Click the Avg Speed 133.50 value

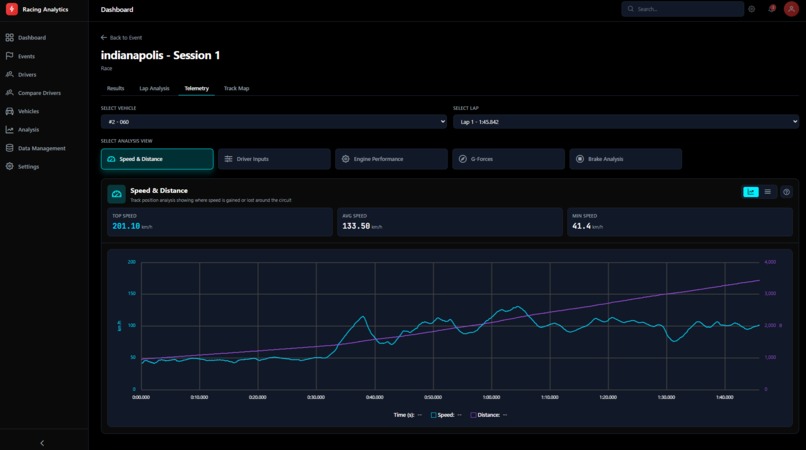[356, 226]
